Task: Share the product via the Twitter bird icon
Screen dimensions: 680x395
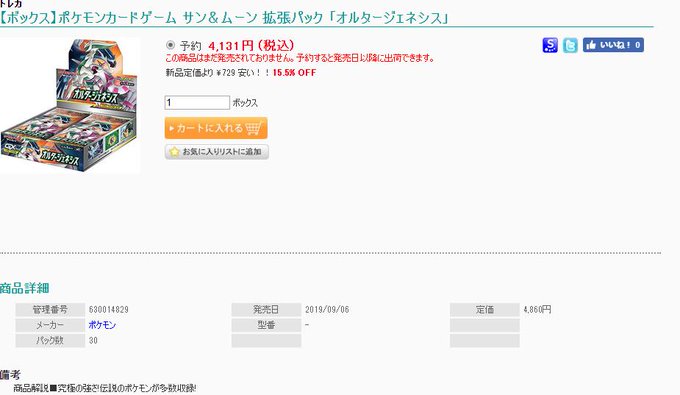Action: (x=570, y=45)
